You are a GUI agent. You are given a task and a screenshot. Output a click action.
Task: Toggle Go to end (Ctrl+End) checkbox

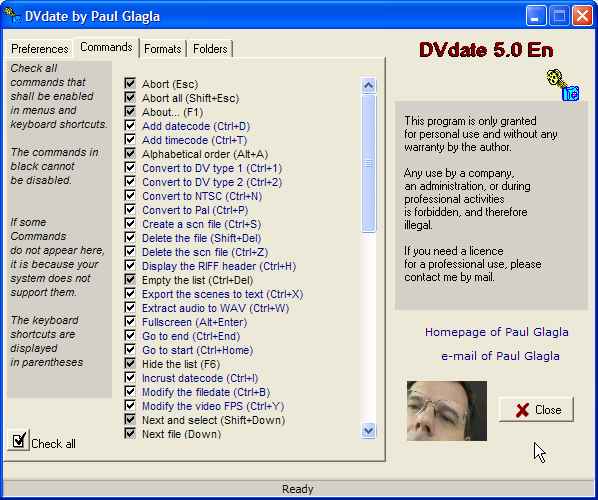click(x=130, y=335)
